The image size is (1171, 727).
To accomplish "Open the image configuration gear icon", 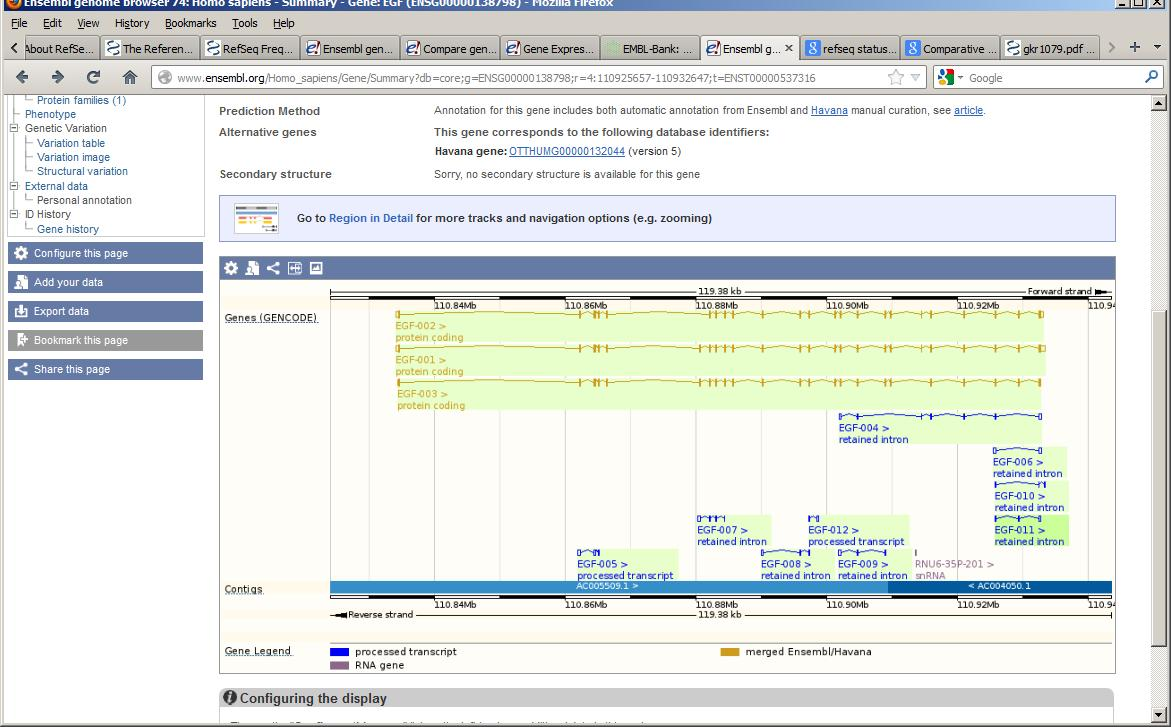I will [232, 268].
